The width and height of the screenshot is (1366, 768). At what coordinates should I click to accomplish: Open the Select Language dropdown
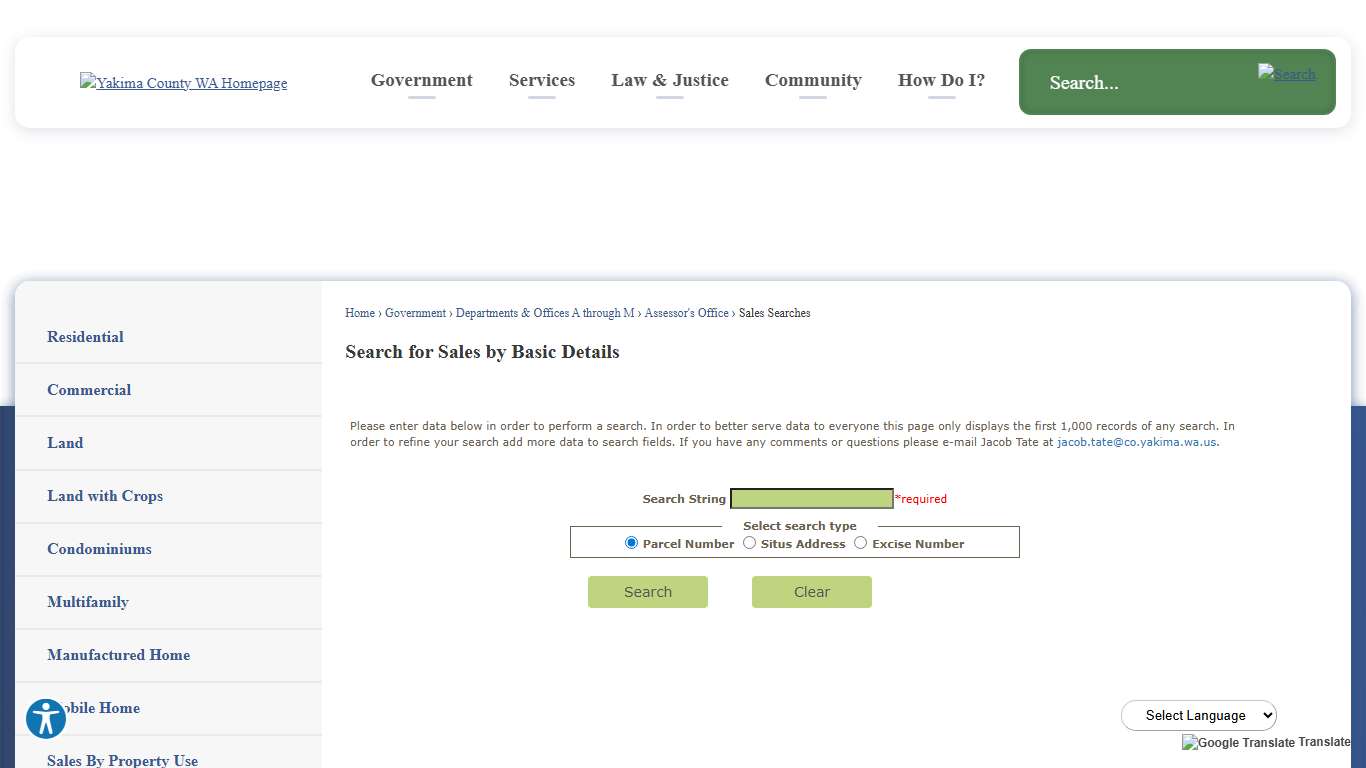tap(1198, 715)
